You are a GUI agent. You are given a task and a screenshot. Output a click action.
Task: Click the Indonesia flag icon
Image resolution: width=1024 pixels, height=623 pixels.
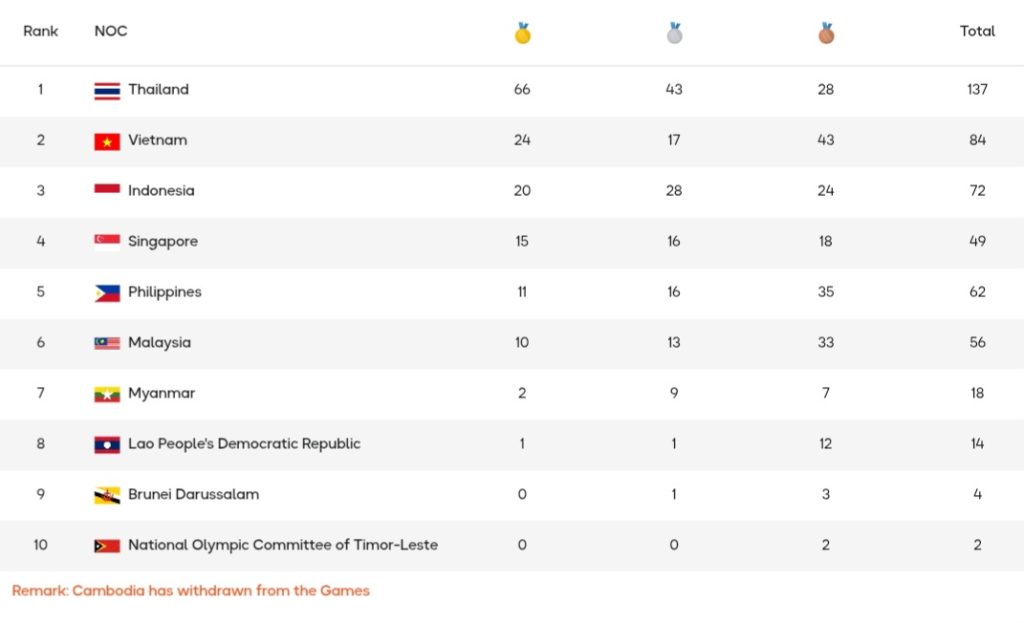(x=107, y=191)
